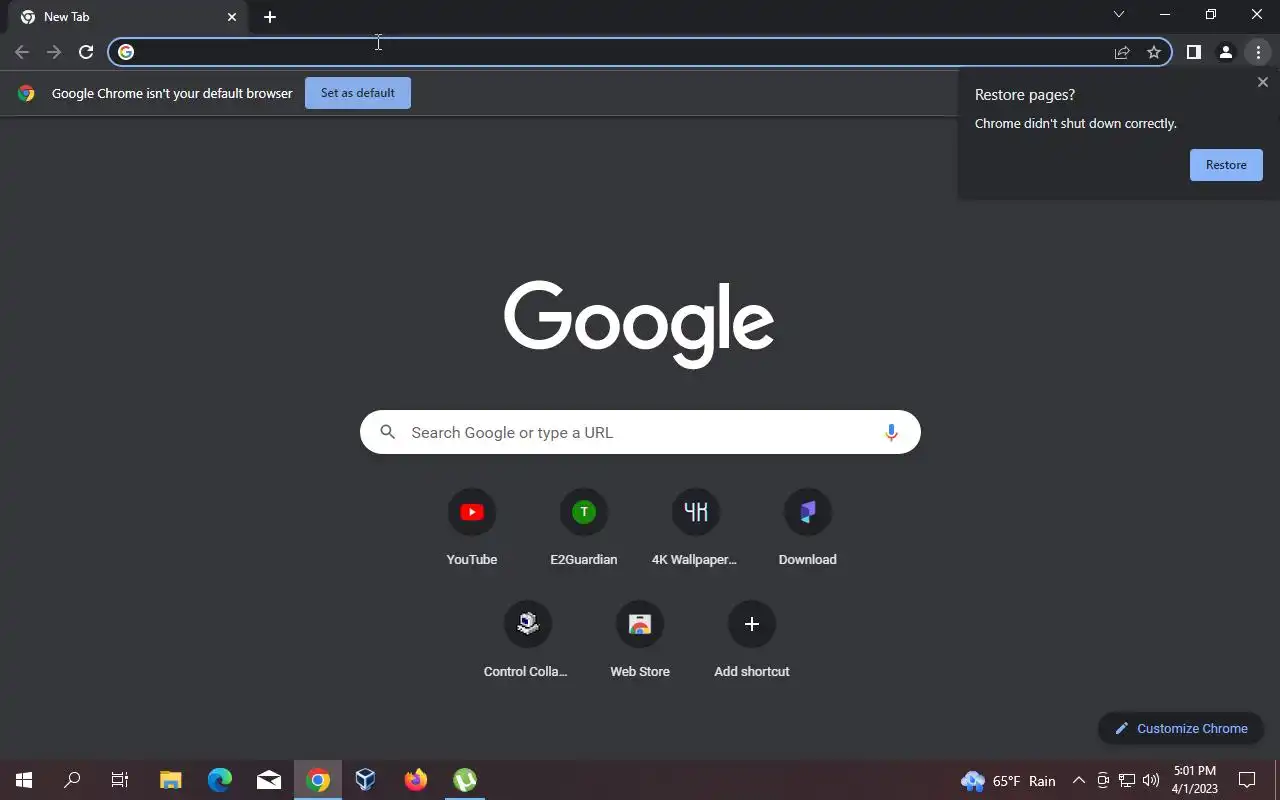Set Chrome as default browser

(358, 93)
